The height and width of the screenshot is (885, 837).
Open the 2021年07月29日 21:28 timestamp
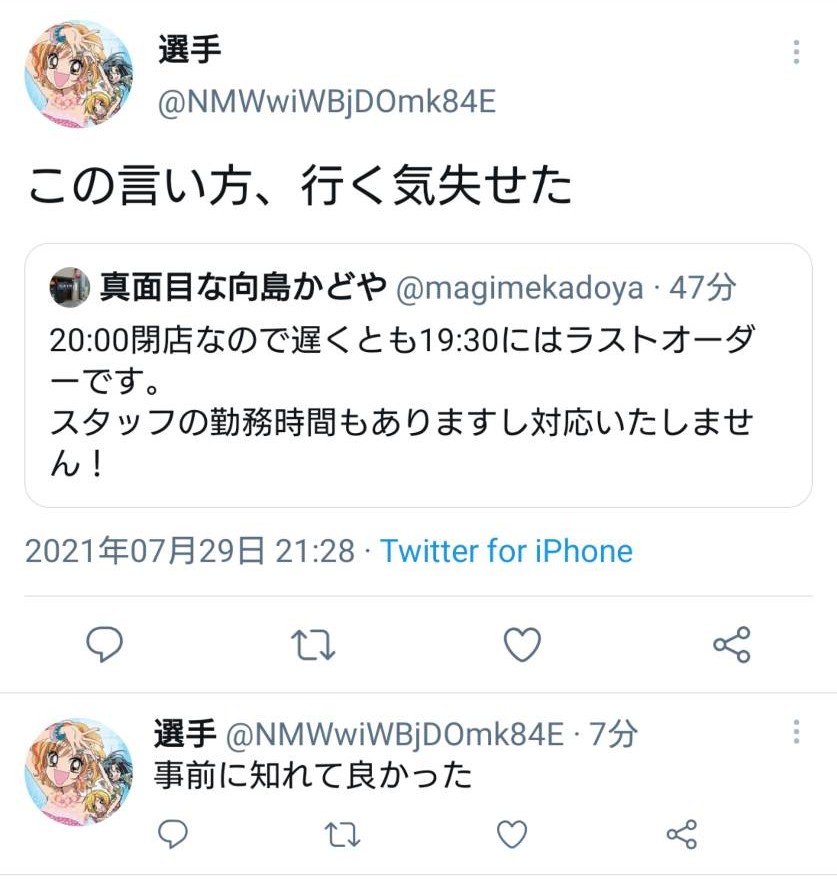(190, 551)
